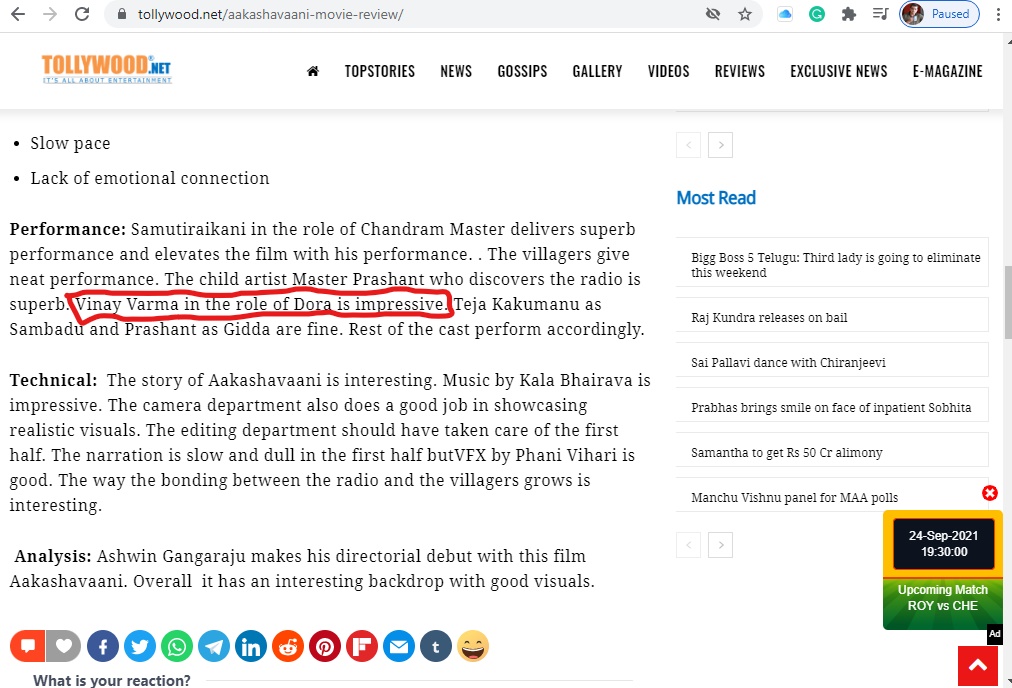
Task: Click the laughing emoji reaction icon
Action: pos(473,646)
